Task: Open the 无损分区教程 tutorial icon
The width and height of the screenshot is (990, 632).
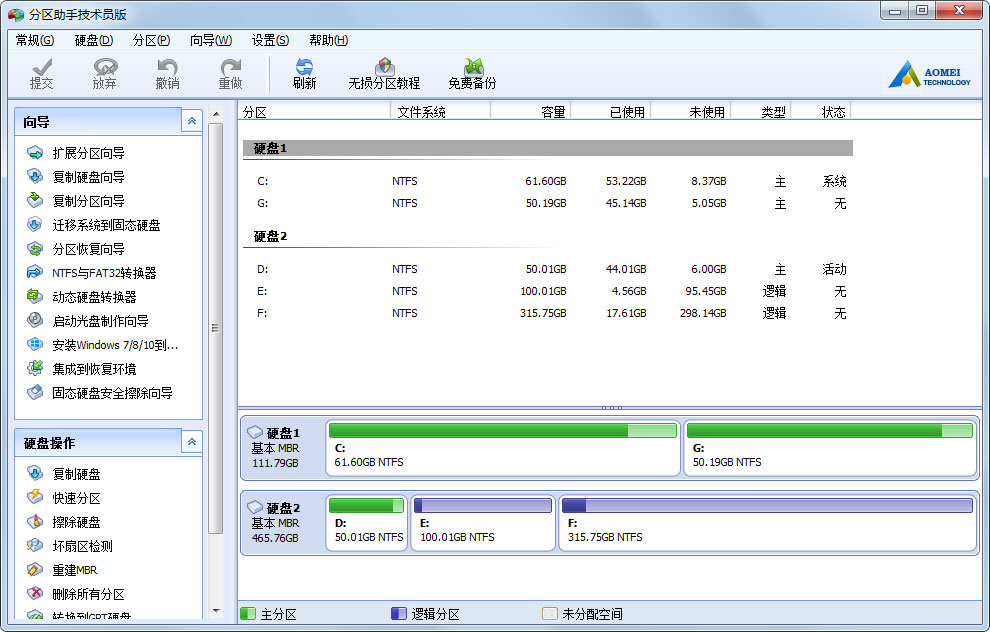Action: point(384,73)
